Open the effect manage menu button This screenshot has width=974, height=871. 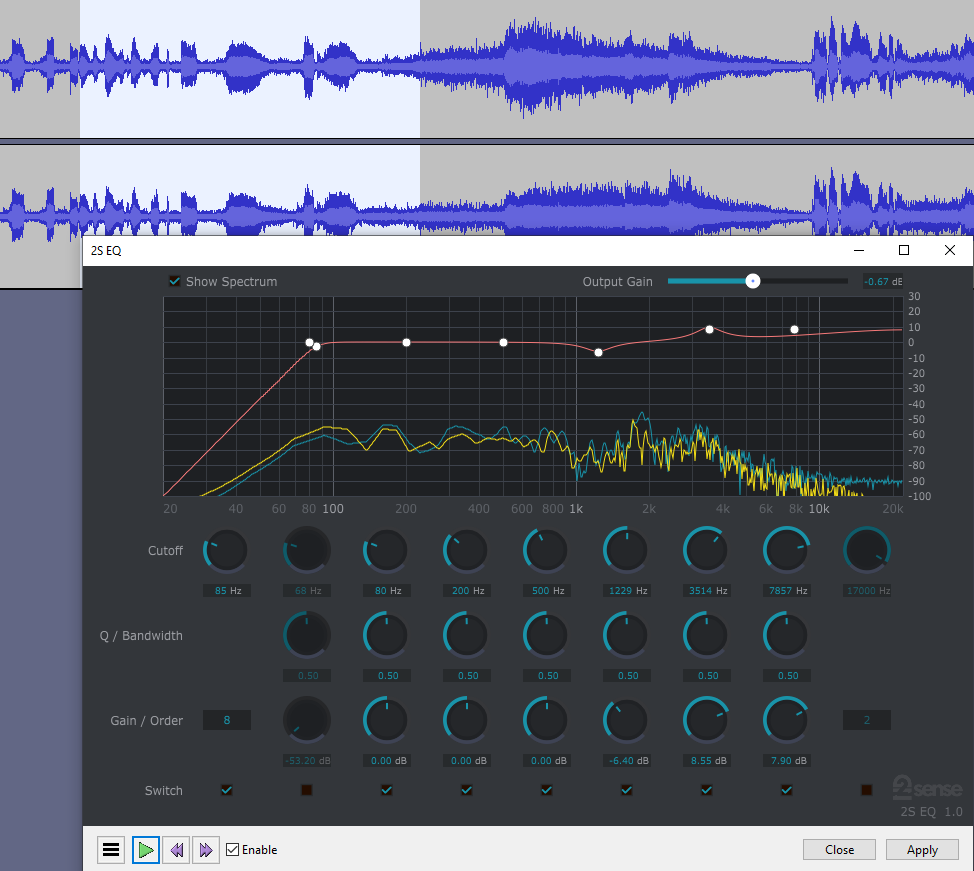pos(111,849)
